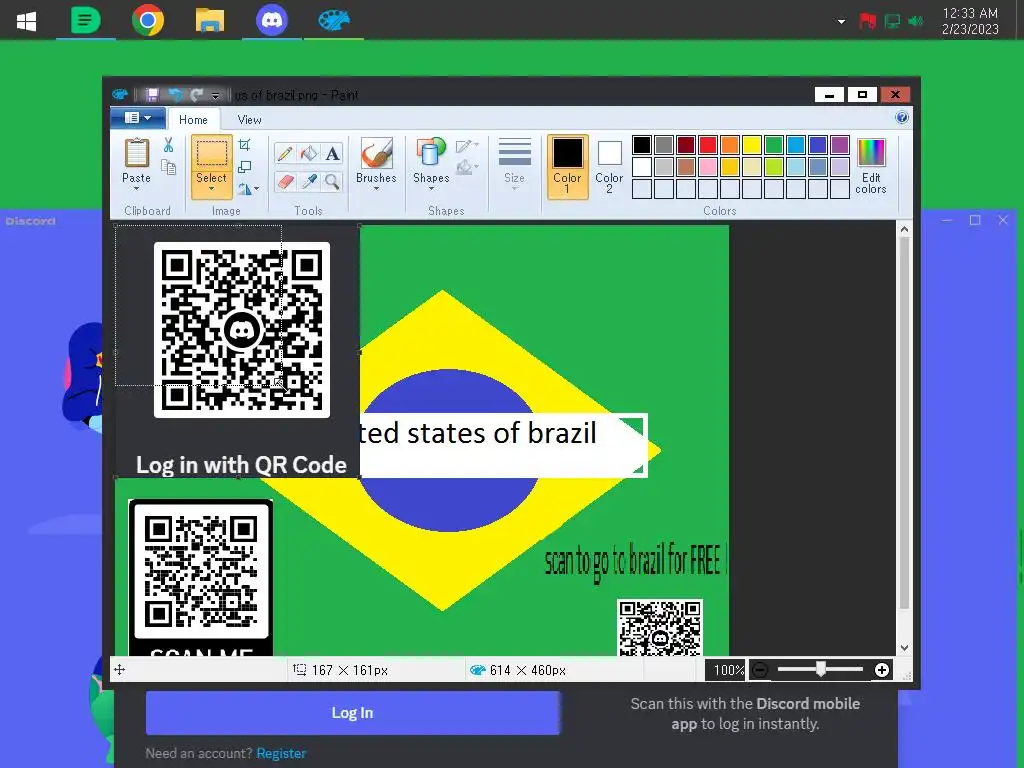Screen dimensions: 1024x768
Task: Expand the Select dropdown arrow
Action: click(212, 189)
